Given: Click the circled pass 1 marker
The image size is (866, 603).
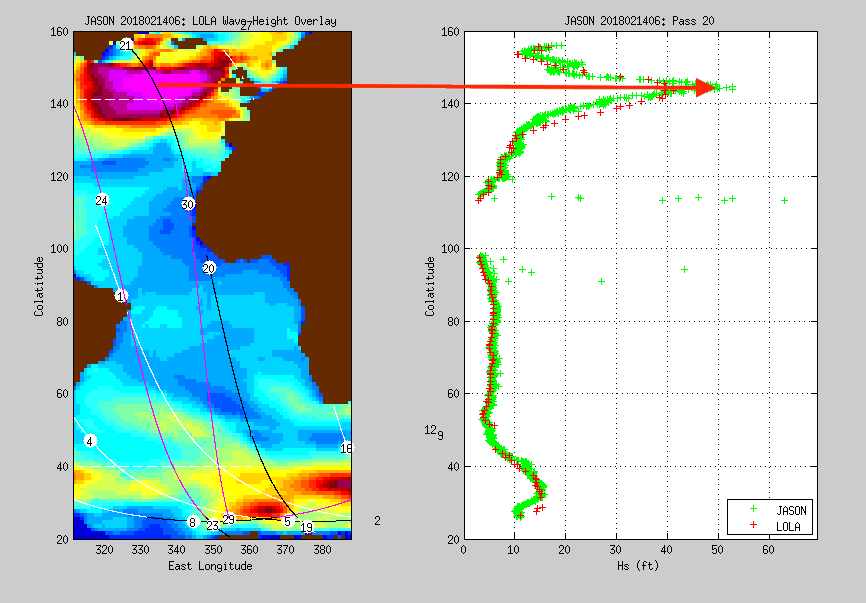Looking at the screenshot, I should click(x=121, y=296).
